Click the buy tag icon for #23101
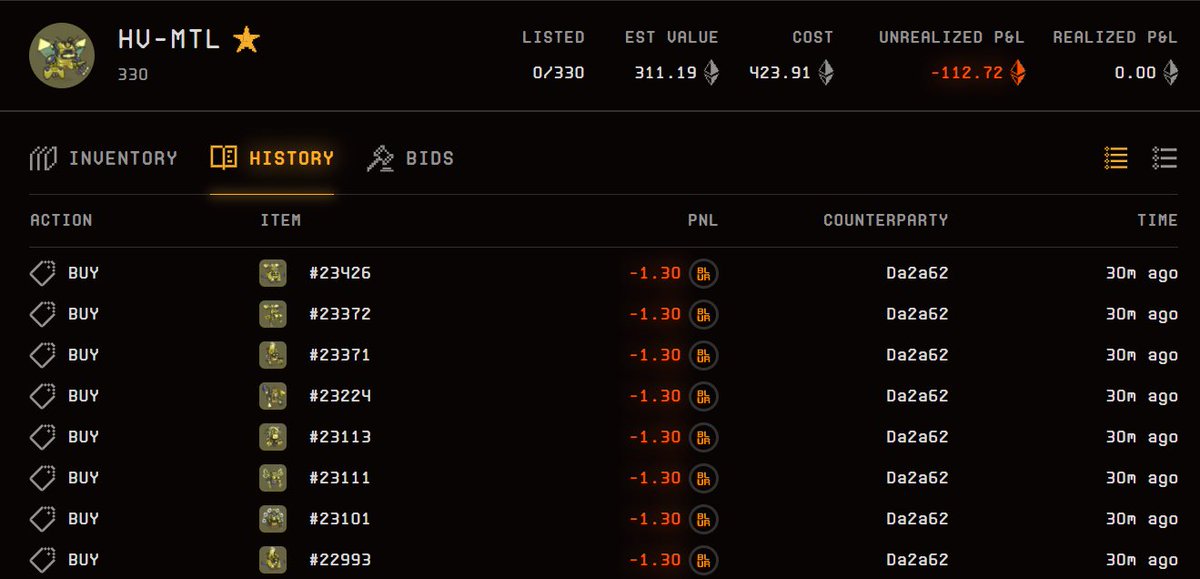 [43, 519]
